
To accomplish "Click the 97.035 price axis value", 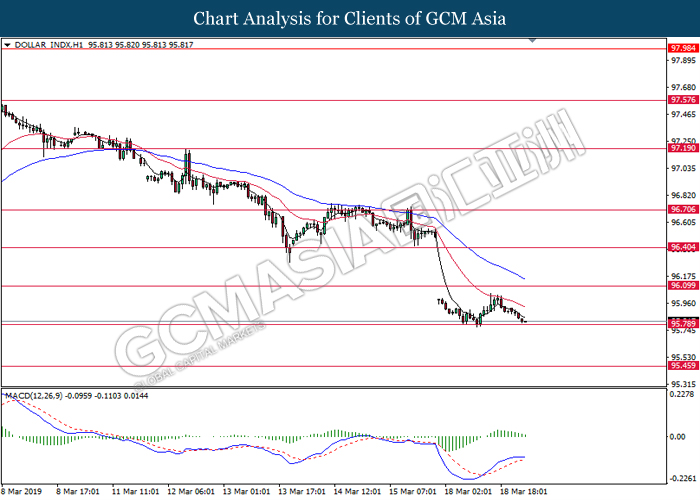I will click(x=683, y=168).
